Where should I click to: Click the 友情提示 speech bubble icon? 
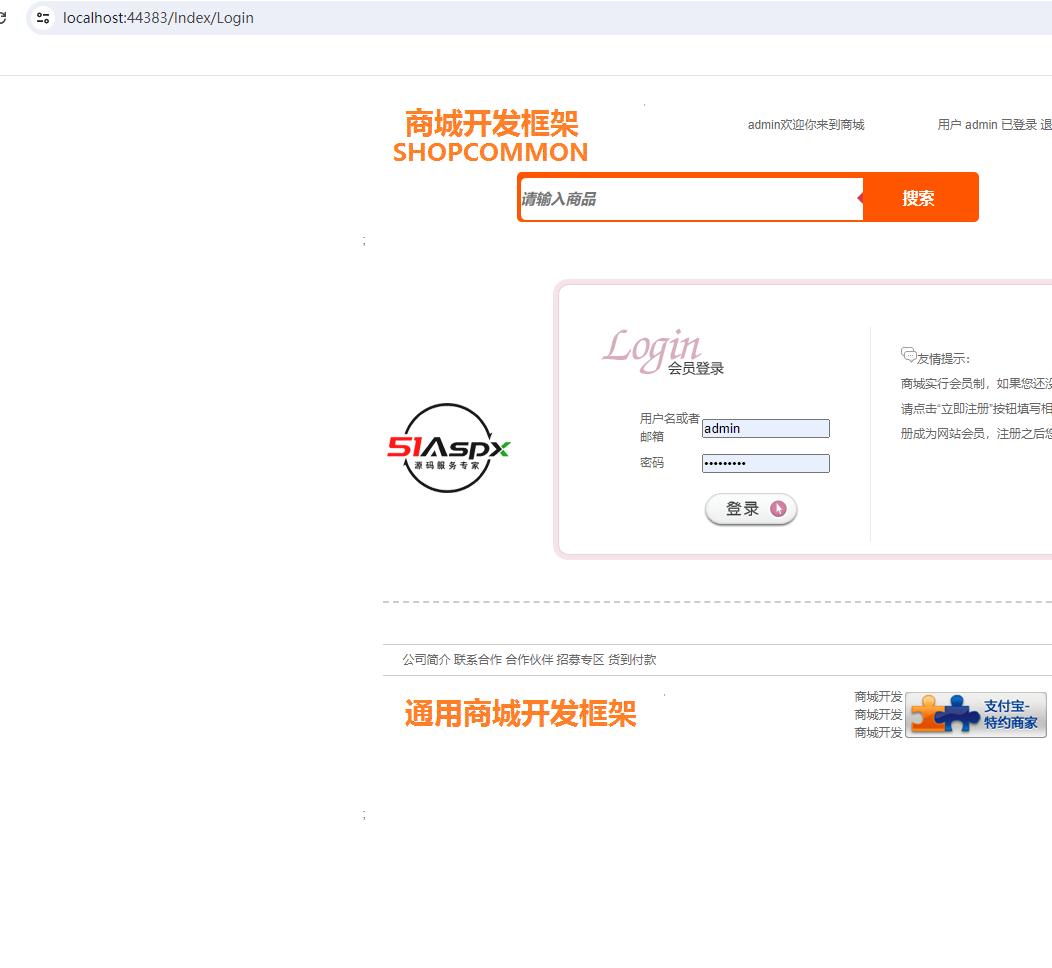coord(908,354)
